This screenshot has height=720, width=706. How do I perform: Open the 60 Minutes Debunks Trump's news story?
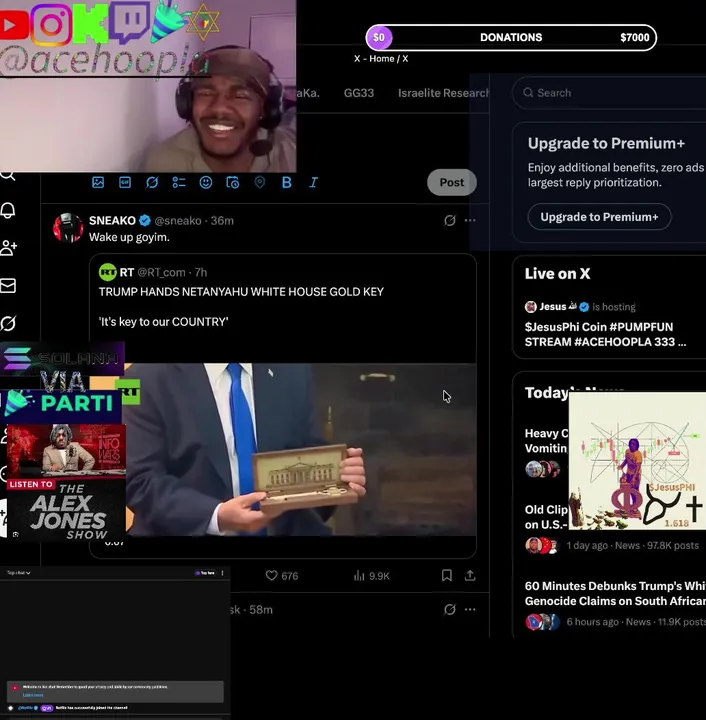(615, 593)
